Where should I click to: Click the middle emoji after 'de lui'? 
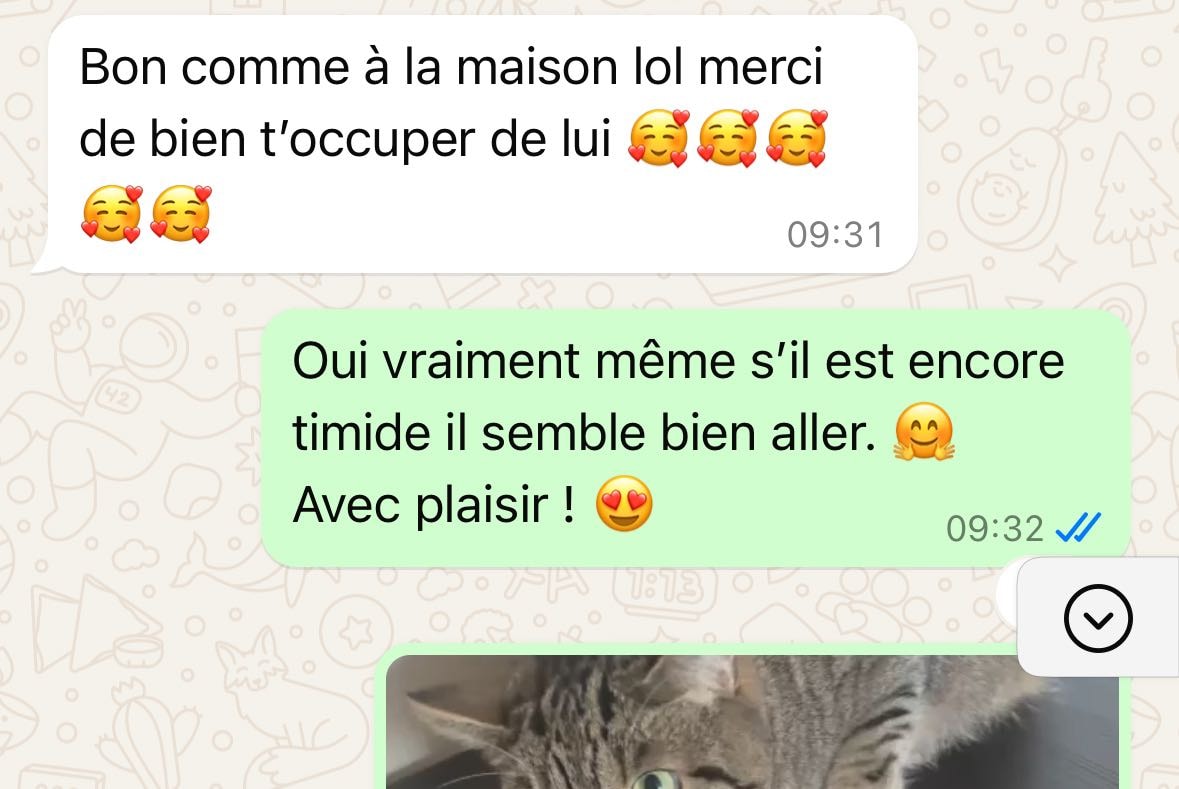tap(728, 138)
